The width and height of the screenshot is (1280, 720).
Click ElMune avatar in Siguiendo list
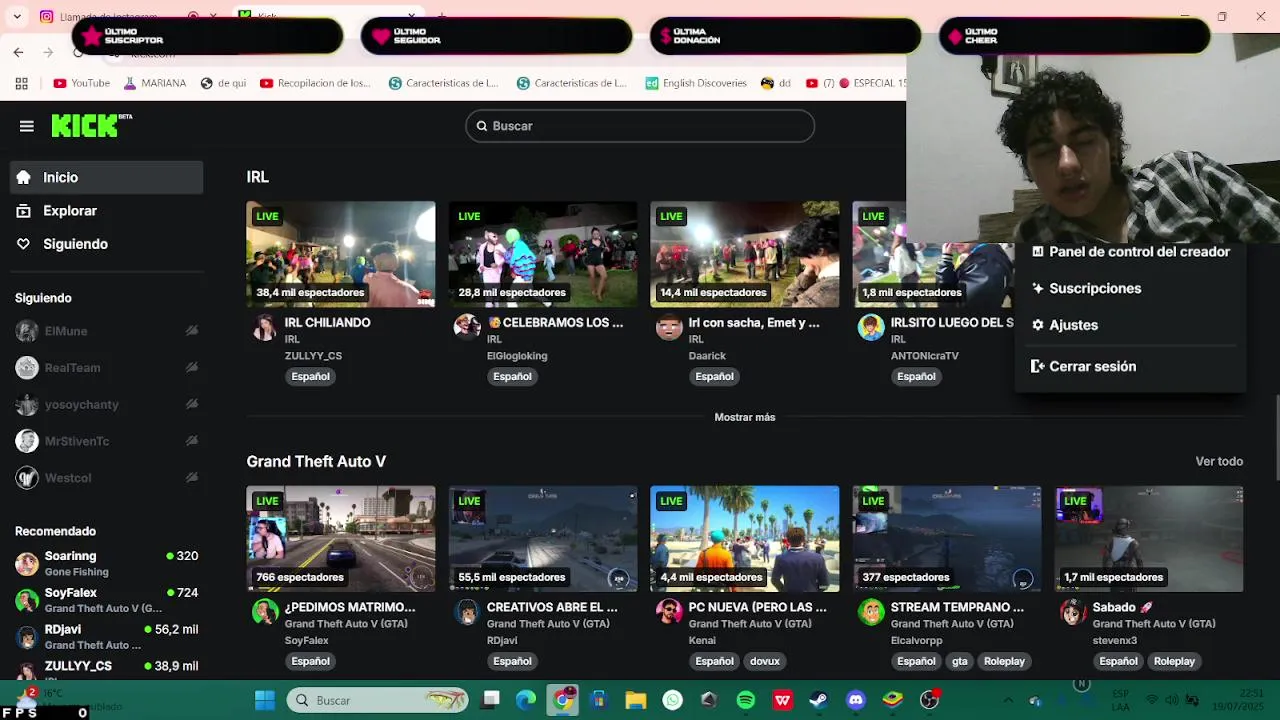click(27, 331)
